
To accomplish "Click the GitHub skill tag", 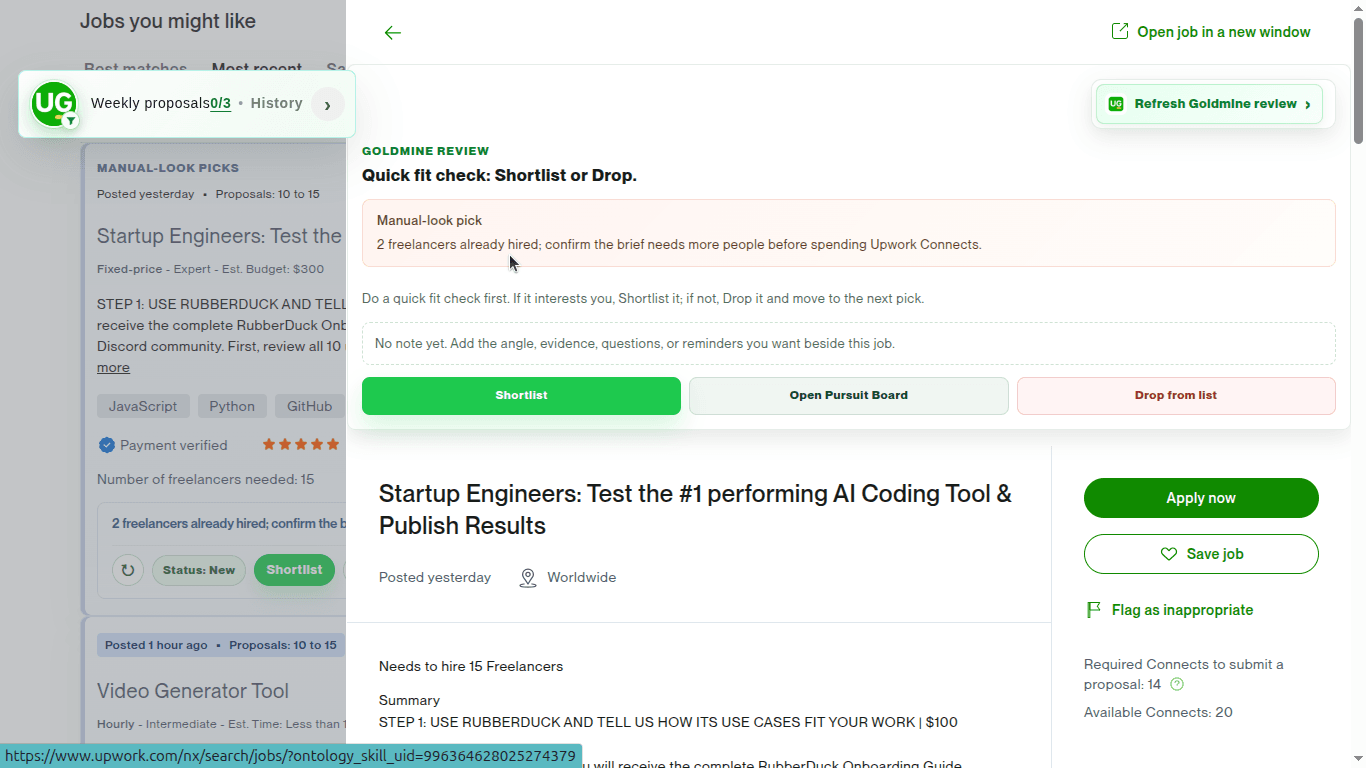I will coord(309,406).
